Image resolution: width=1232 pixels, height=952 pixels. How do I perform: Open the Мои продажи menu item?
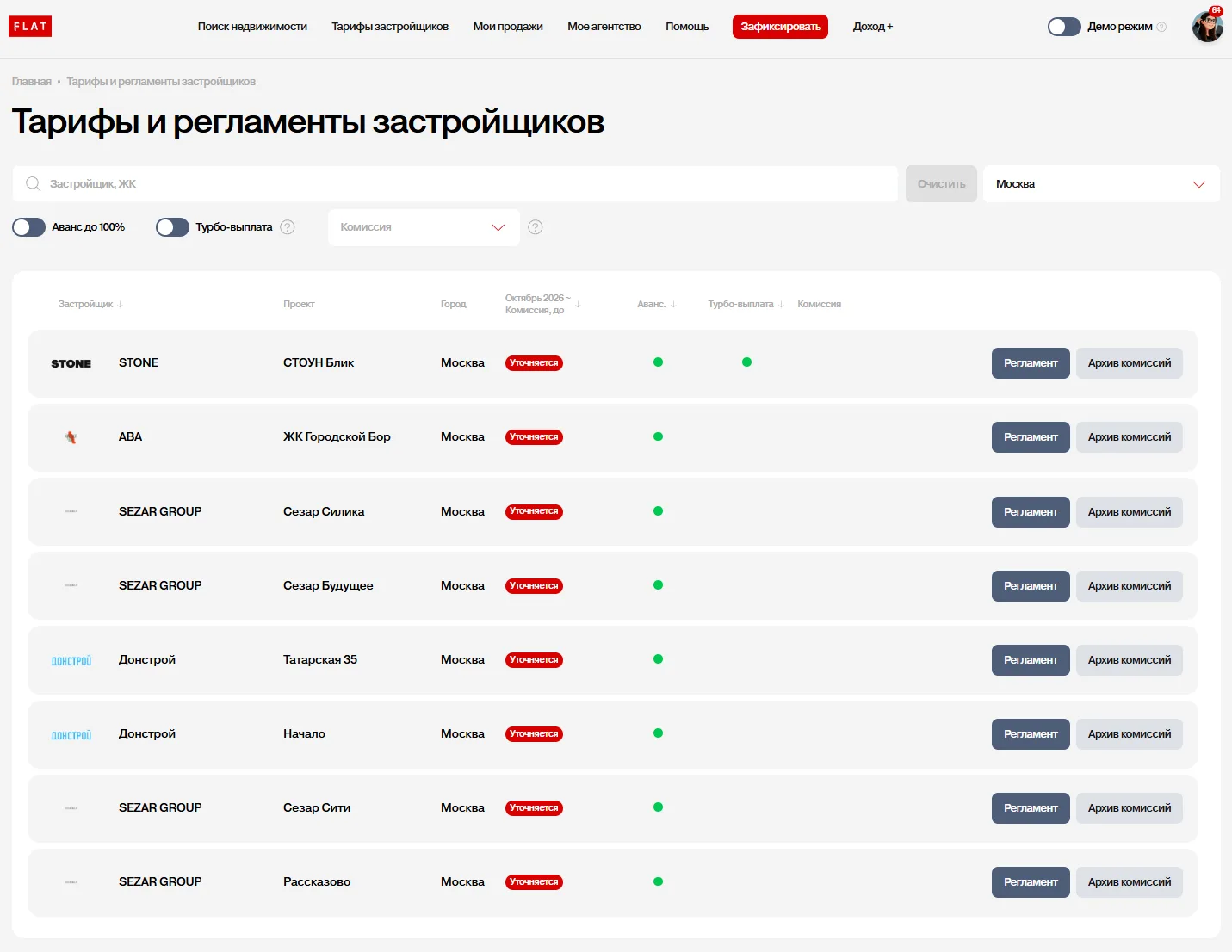tap(508, 27)
